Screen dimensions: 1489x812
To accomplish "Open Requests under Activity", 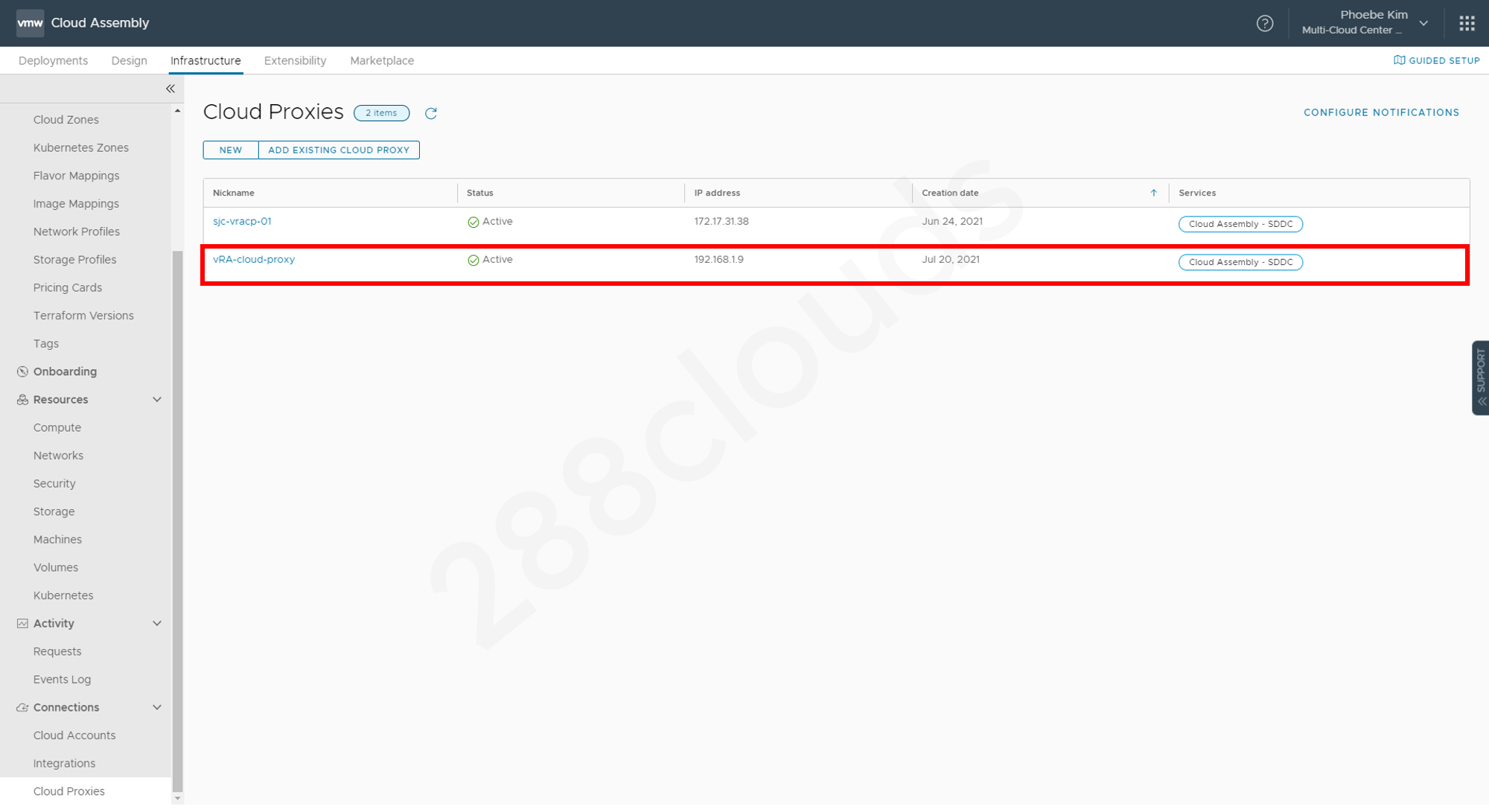I will [57, 652].
